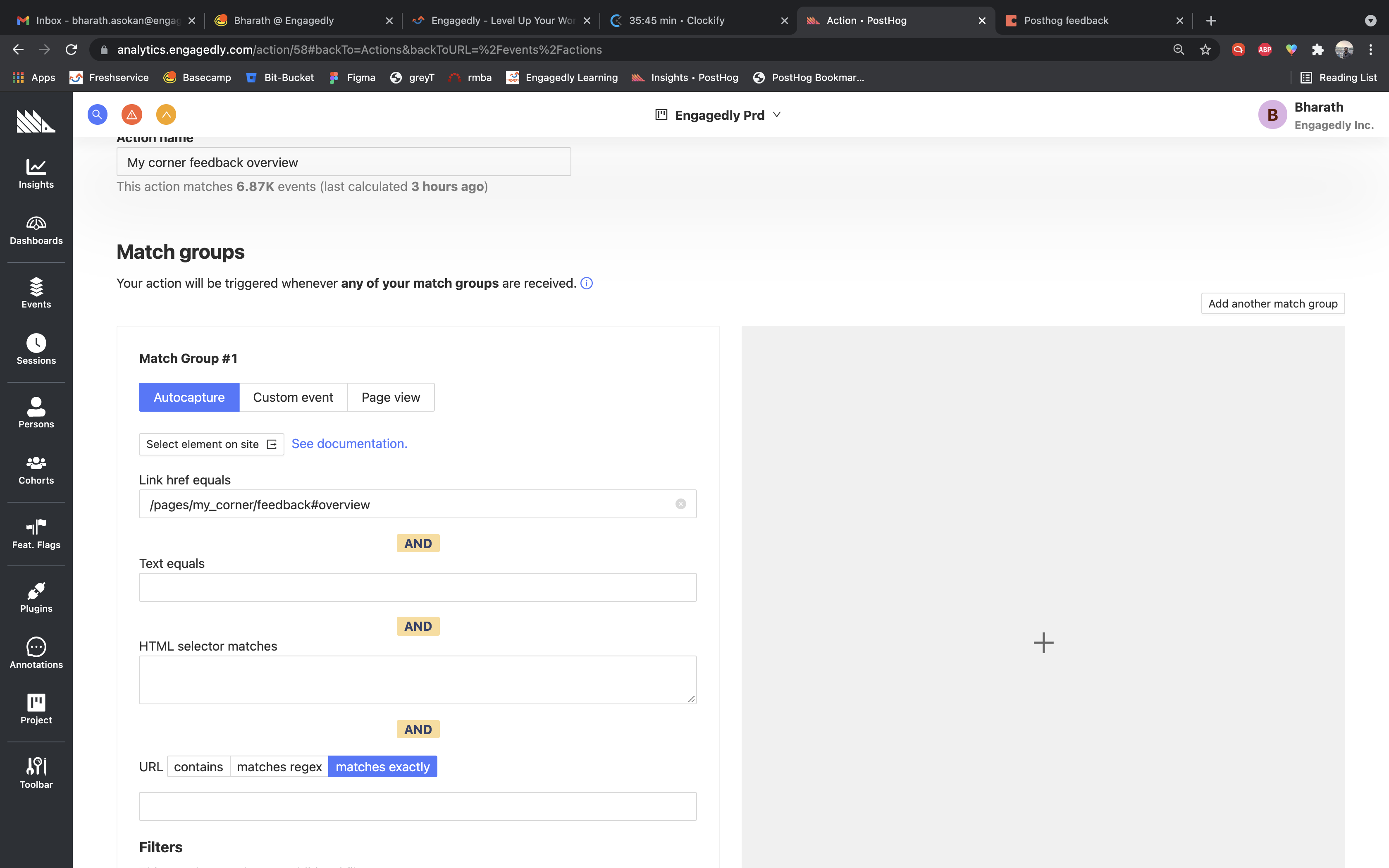Click the blue search icon at the top
1389x868 pixels.
tap(97, 114)
